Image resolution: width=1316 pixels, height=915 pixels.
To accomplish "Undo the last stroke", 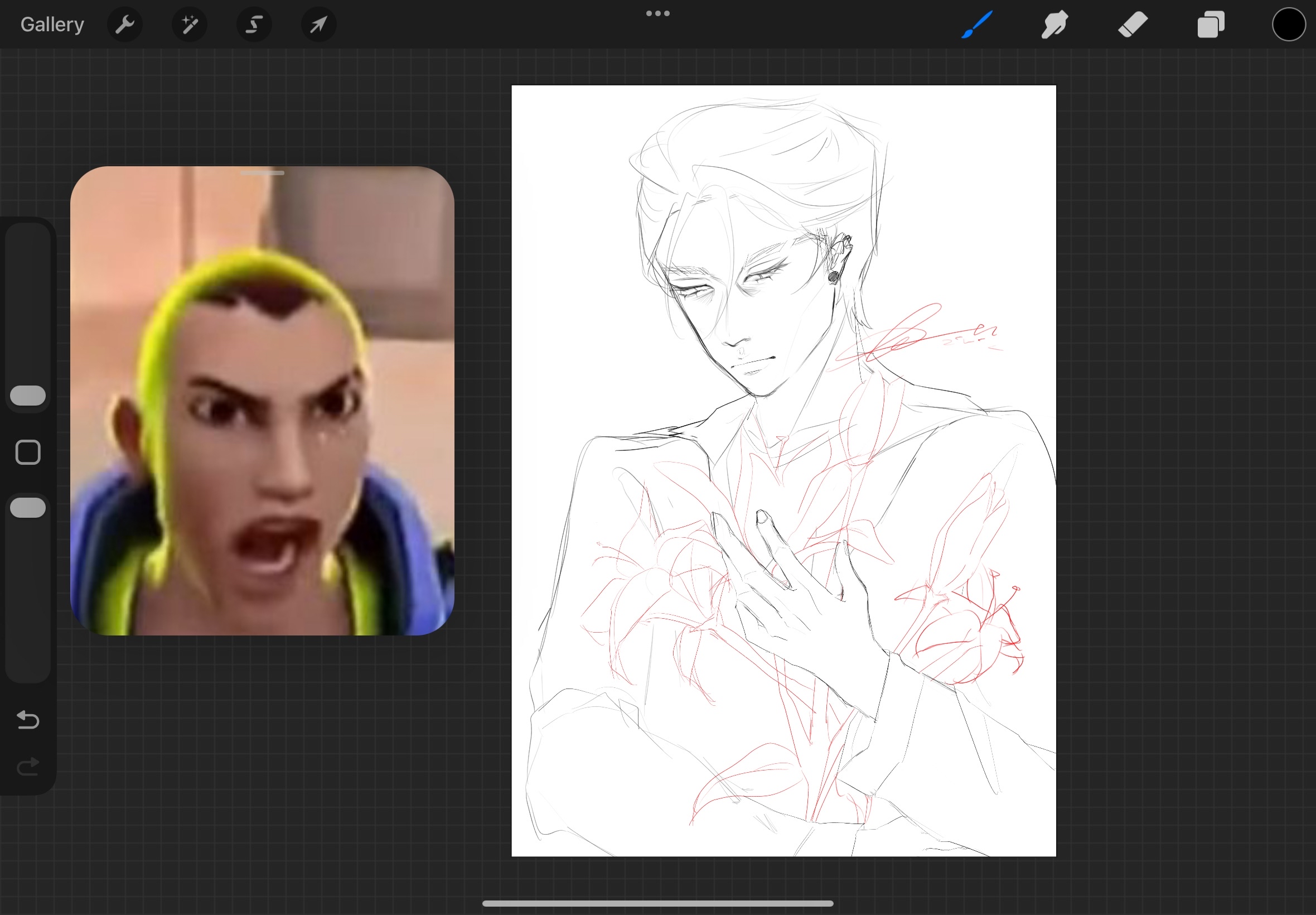I will coord(28,719).
